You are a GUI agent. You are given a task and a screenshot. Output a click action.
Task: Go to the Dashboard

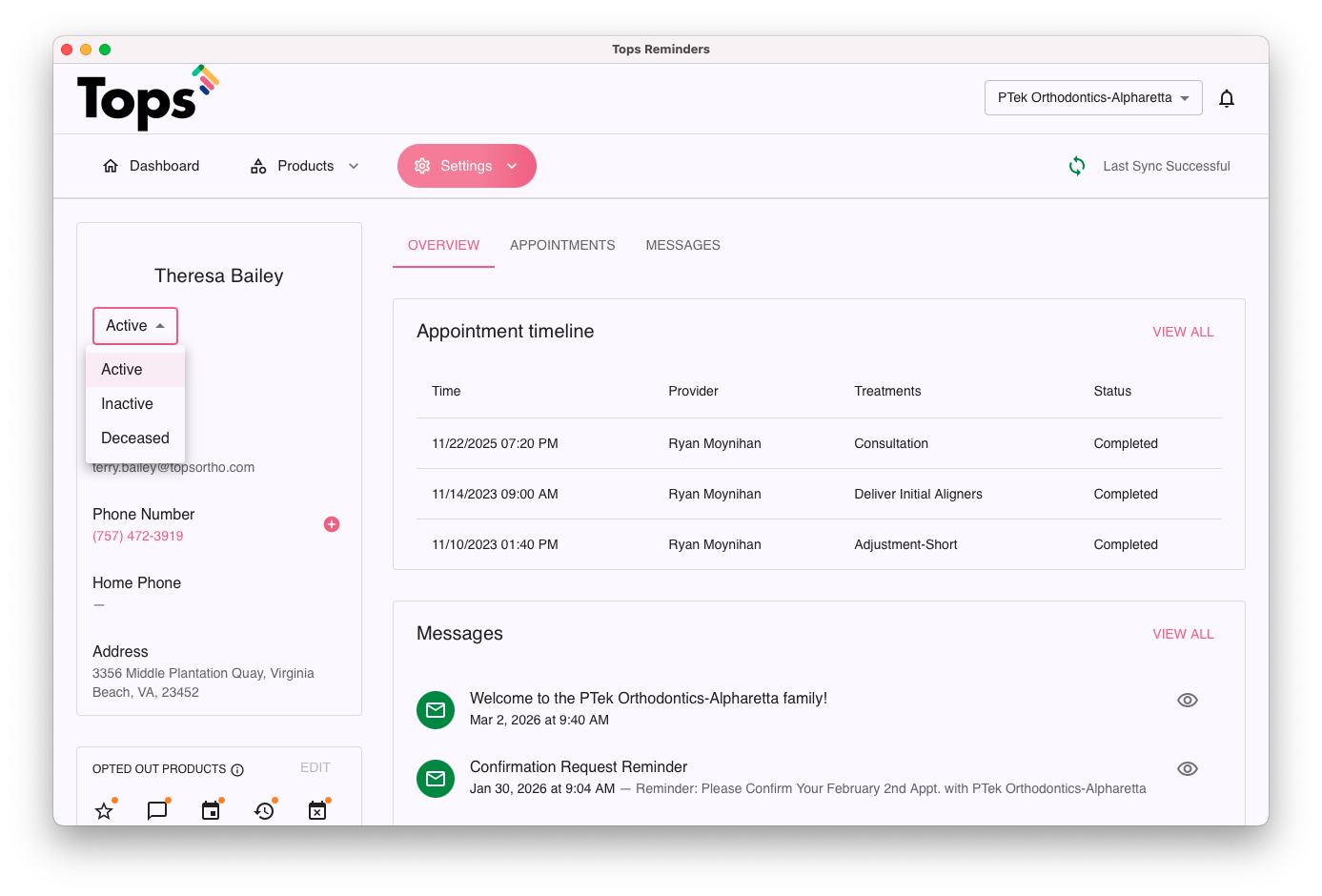(x=151, y=166)
